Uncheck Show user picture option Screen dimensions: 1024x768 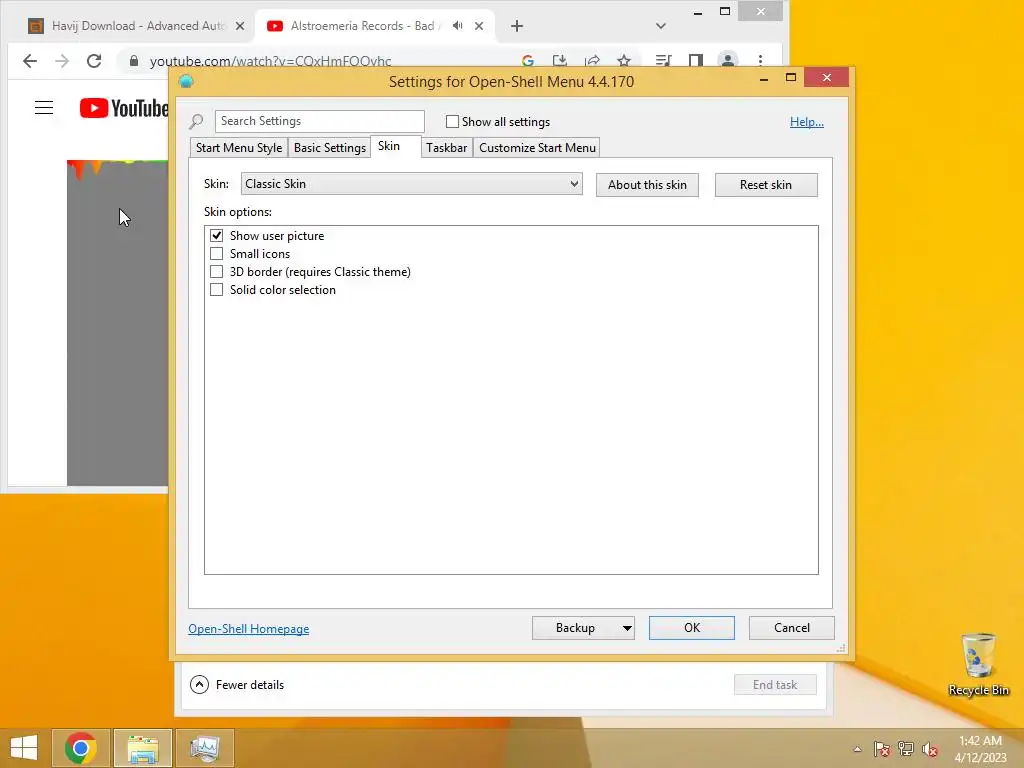coord(216,235)
